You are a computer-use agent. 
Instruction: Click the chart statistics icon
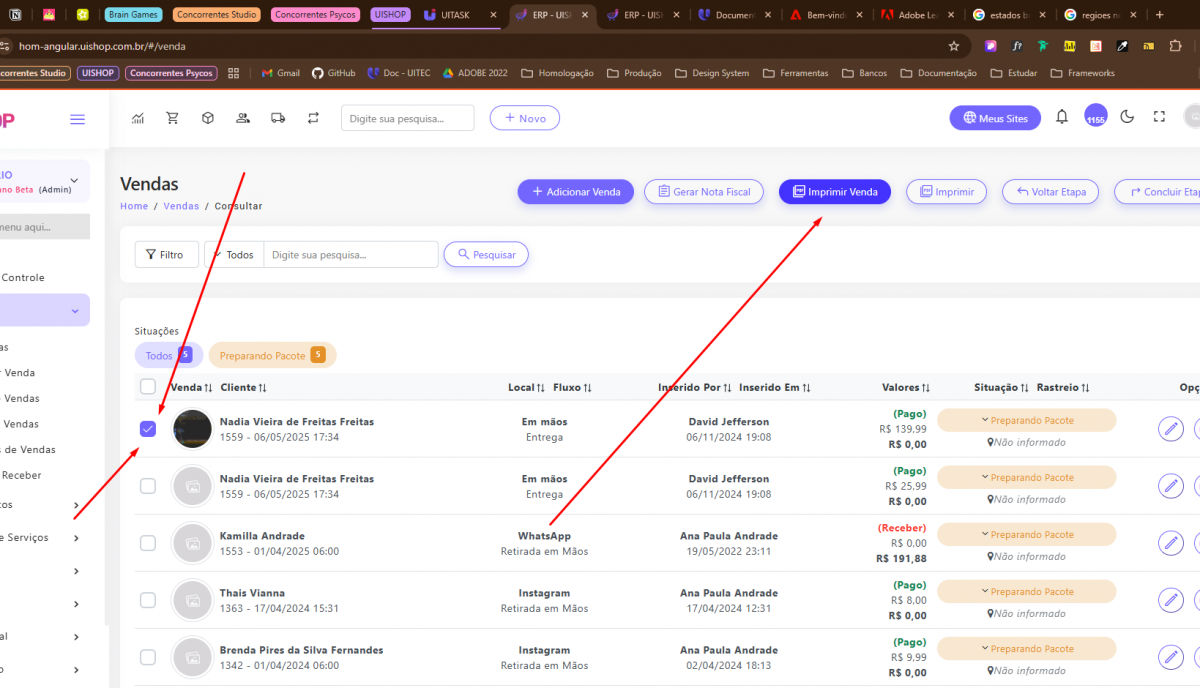tap(137, 118)
